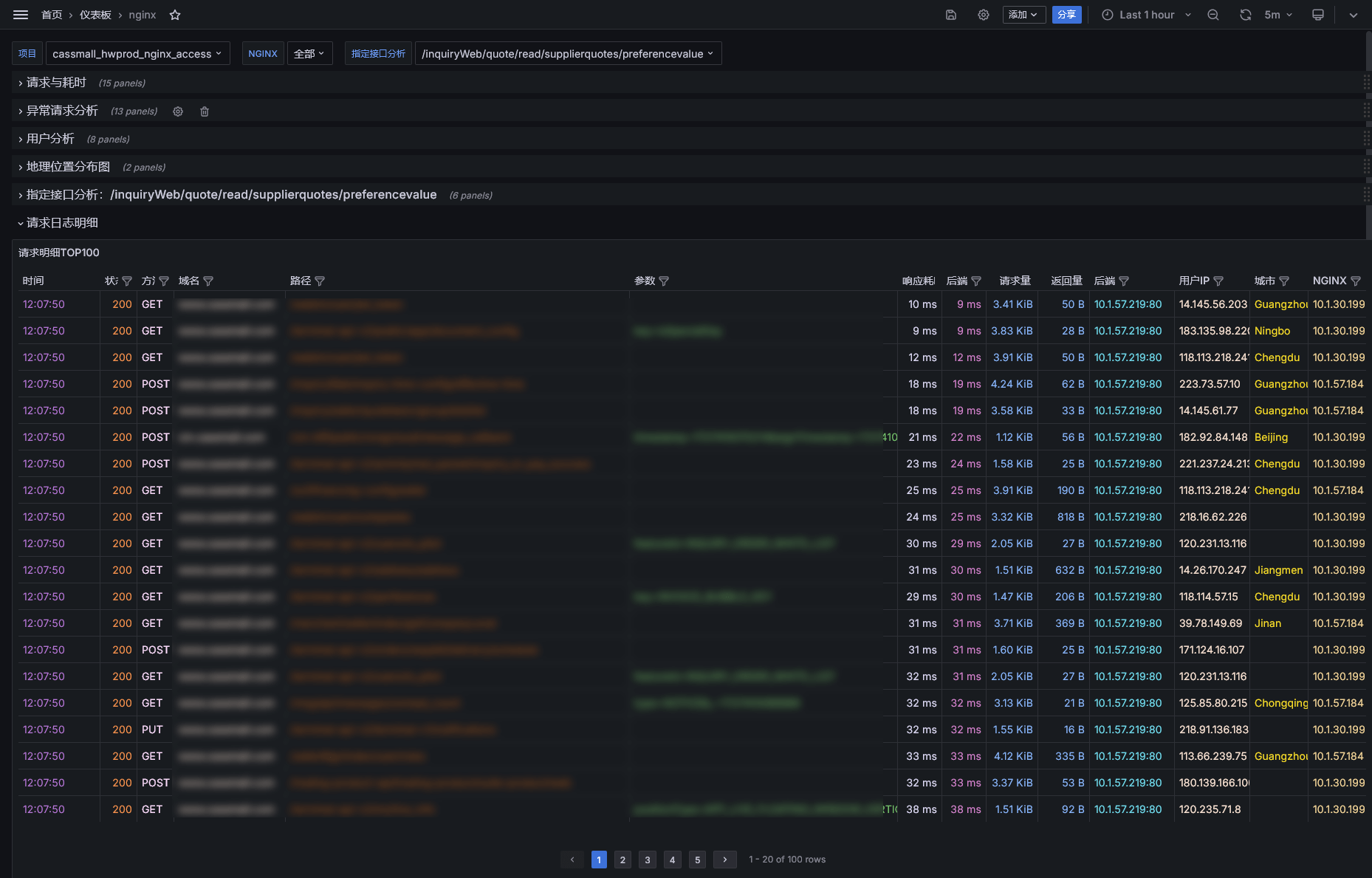The height and width of the screenshot is (878, 1372).
Task: Filter the 域名 column
Action: tap(208, 281)
